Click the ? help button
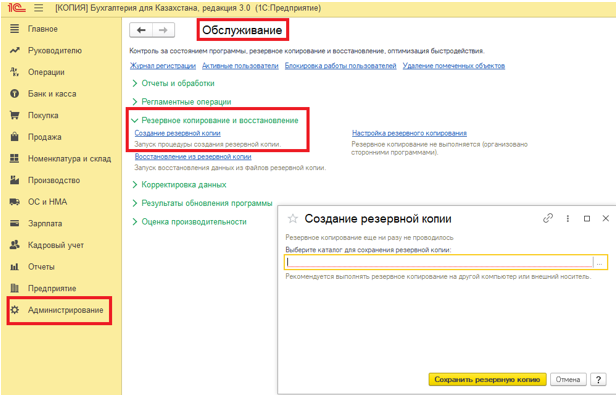Viewport: 616px width, 396px height. click(598, 380)
